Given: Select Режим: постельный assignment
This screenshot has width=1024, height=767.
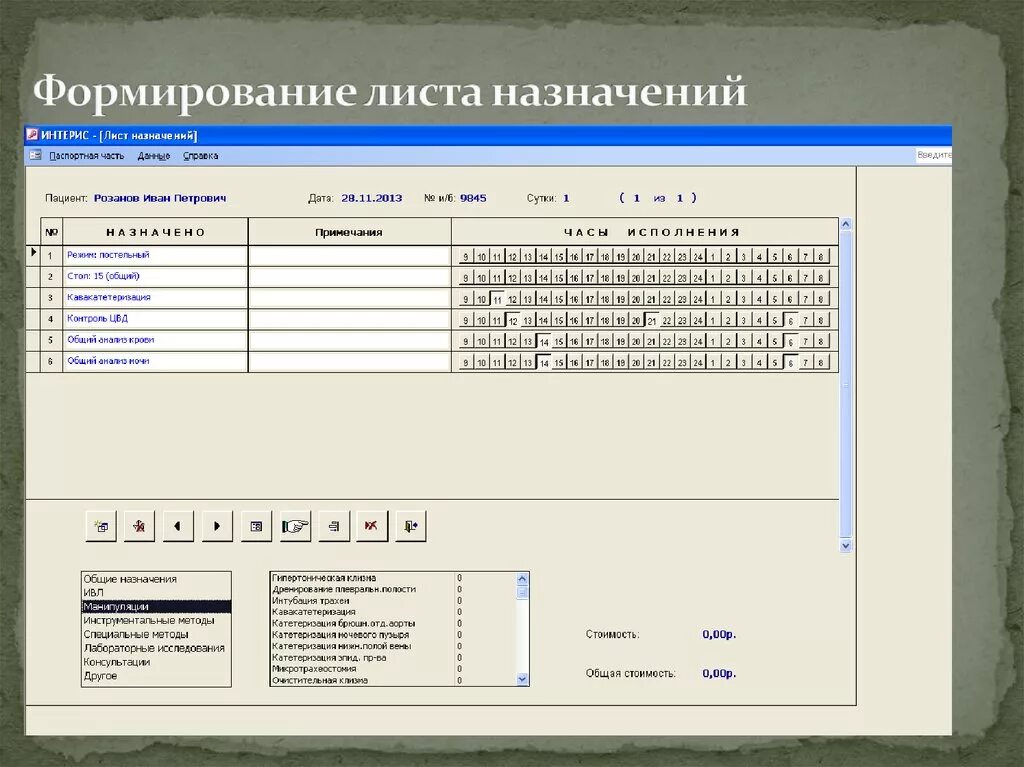Looking at the screenshot, I should point(155,255).
